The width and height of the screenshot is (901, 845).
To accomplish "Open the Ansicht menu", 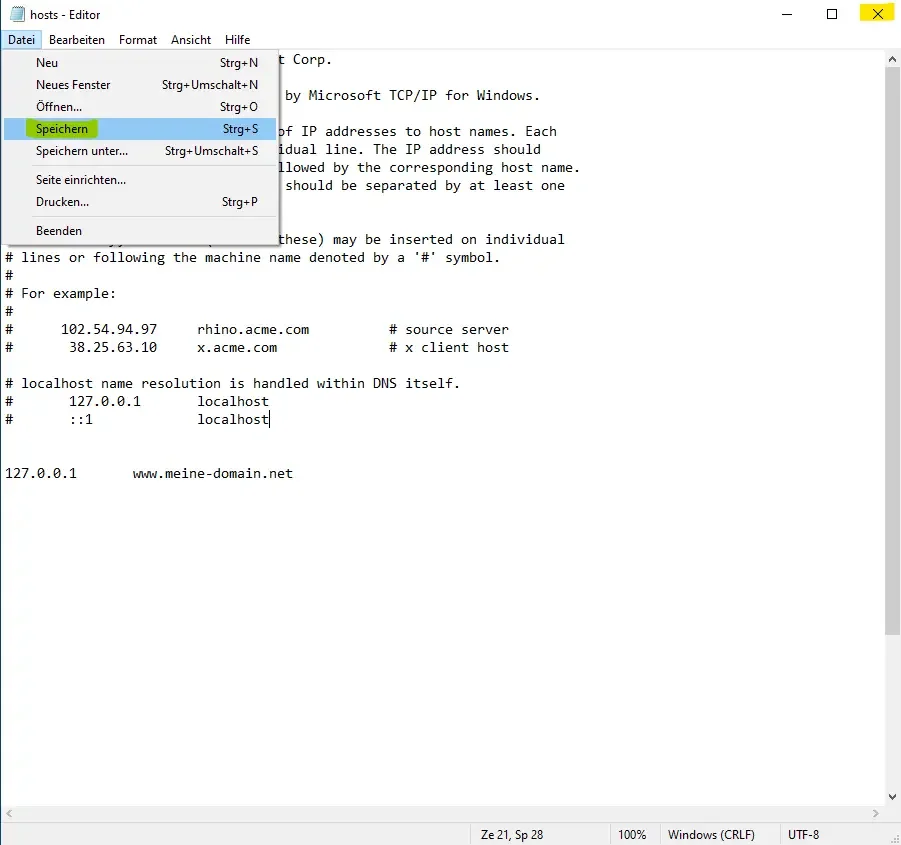I will [191, 40].
